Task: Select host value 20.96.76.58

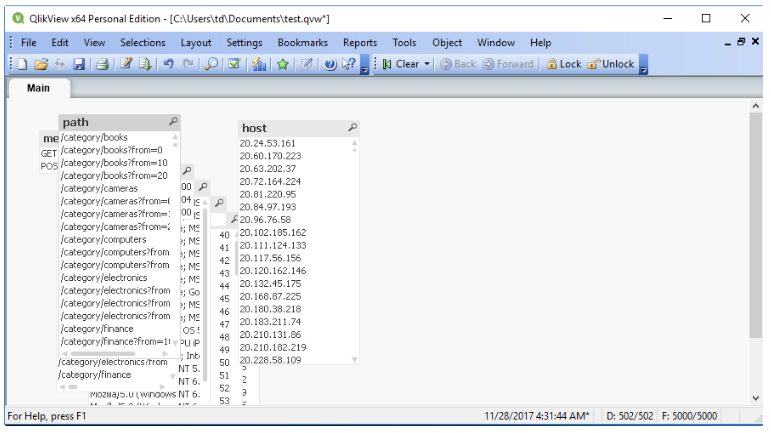Action: tap(265, 220)
